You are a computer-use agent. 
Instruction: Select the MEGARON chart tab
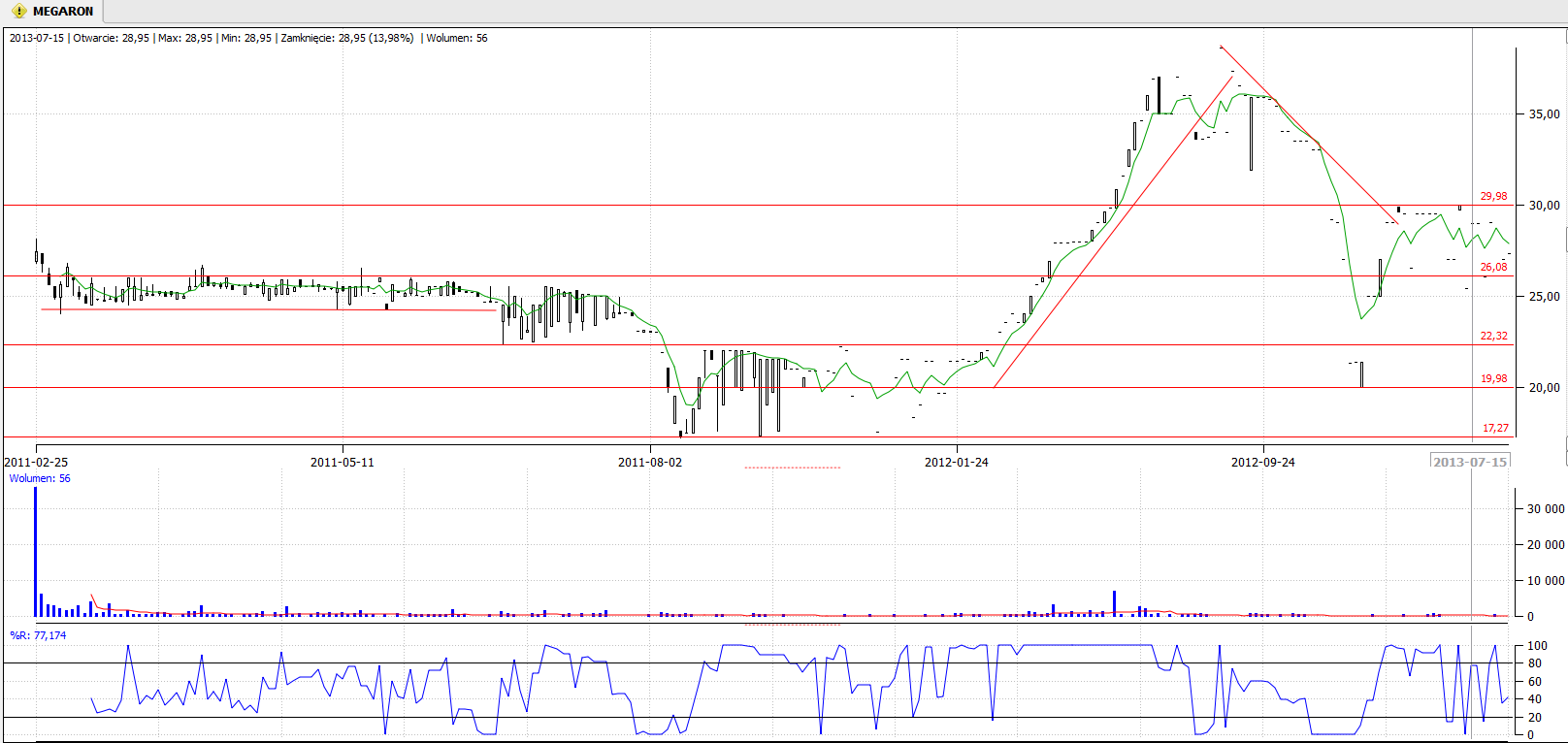coord(52,12)
